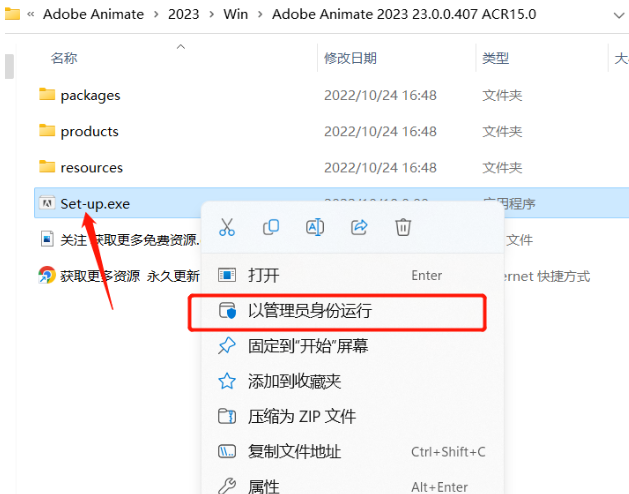The image size is (629, 494).
Task: Expand the address bar history dropdown chevron
Action: (619, 15)
